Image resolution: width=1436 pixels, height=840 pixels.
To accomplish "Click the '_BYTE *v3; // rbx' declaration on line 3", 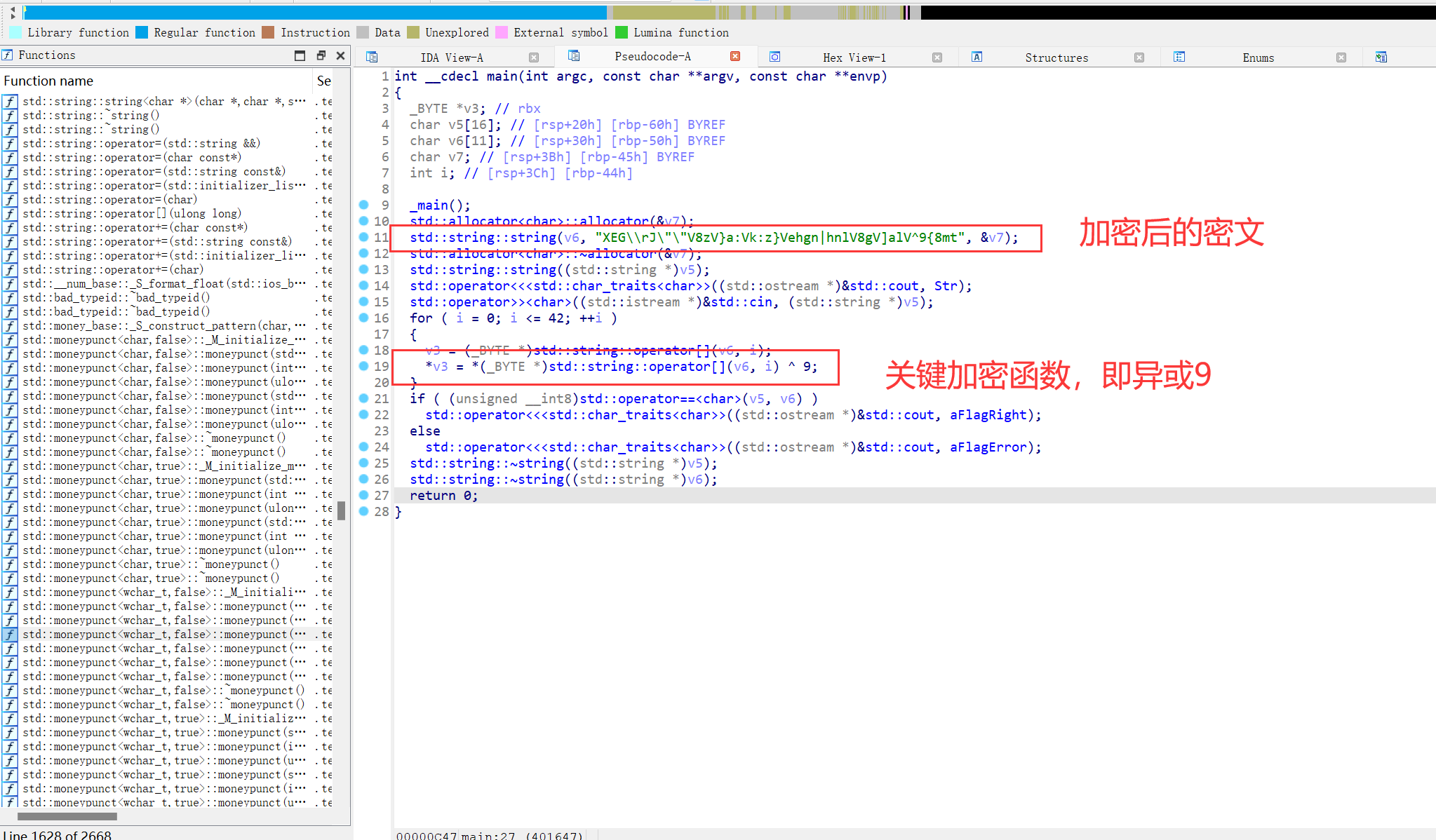I will (475, 109).
